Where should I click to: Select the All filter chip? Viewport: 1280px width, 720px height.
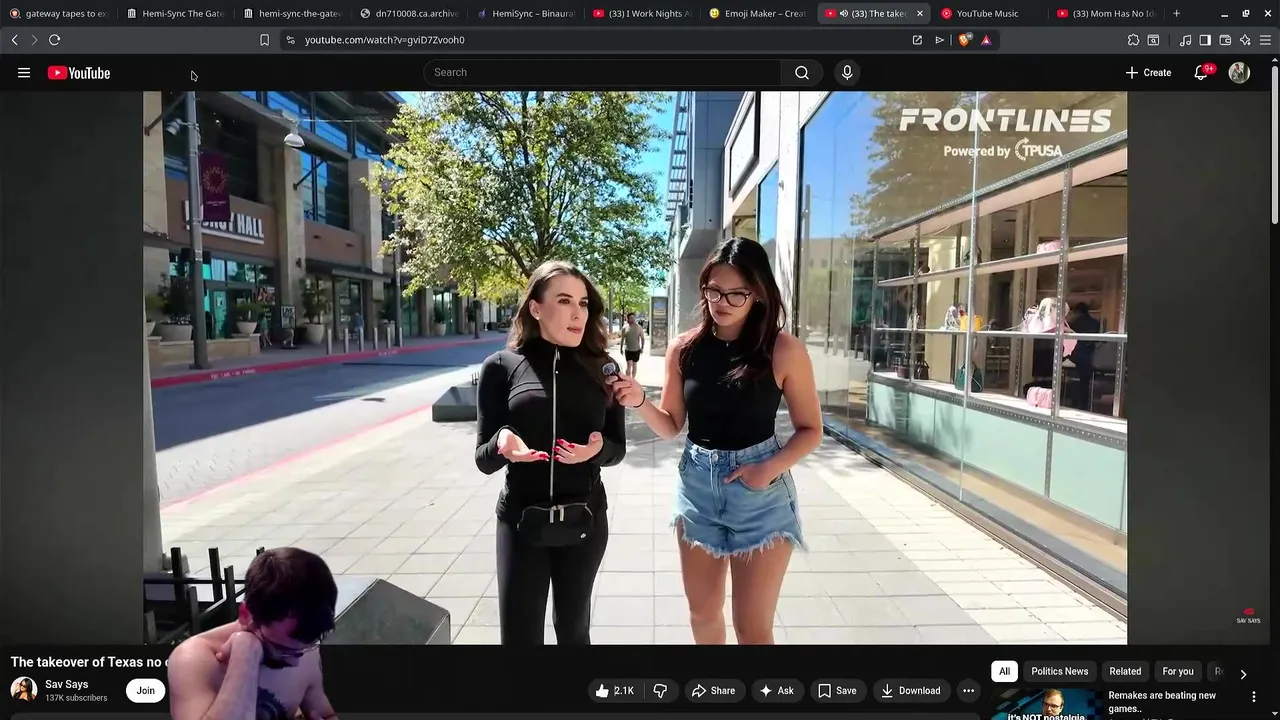(1004, 671)
